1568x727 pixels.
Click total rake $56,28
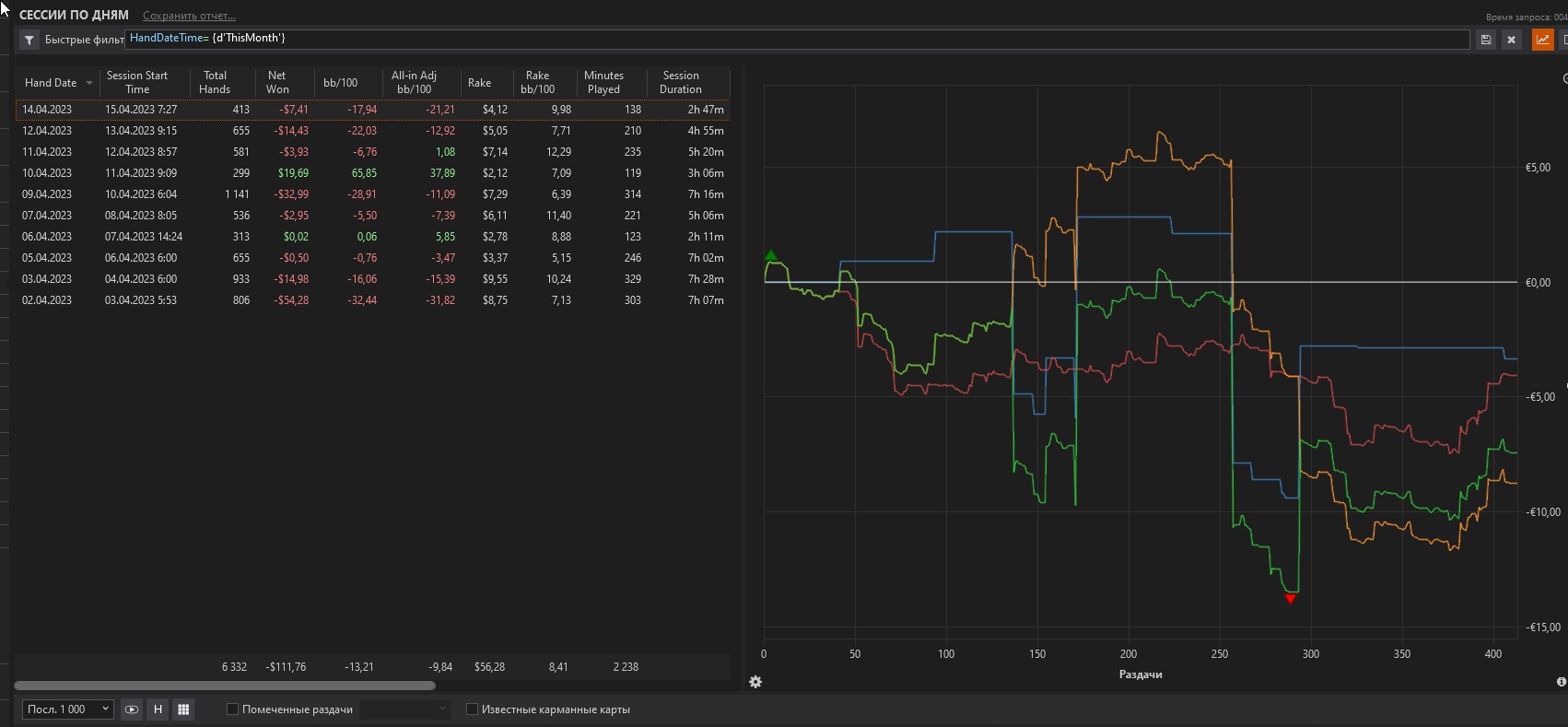(489, 667)
